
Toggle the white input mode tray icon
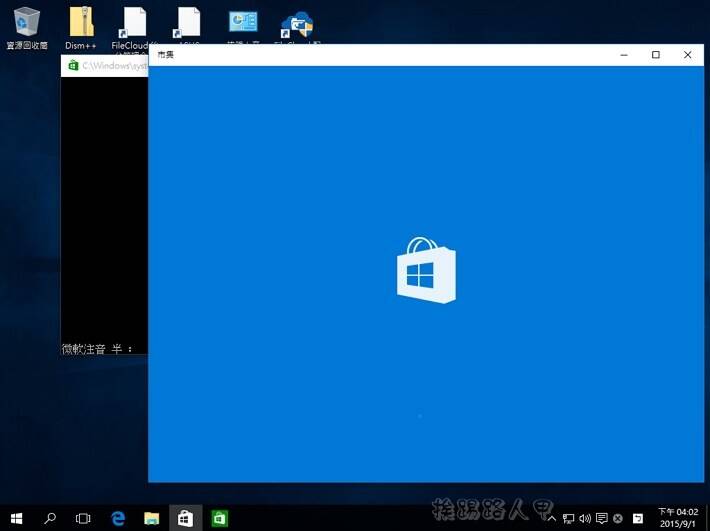pos(638,518)
